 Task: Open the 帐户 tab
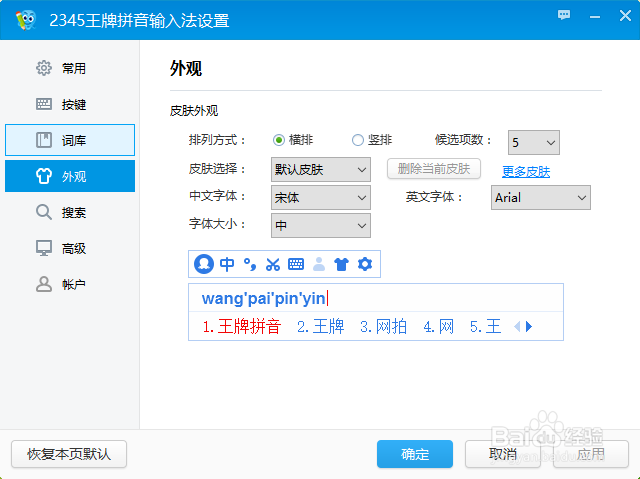[70, 284]
